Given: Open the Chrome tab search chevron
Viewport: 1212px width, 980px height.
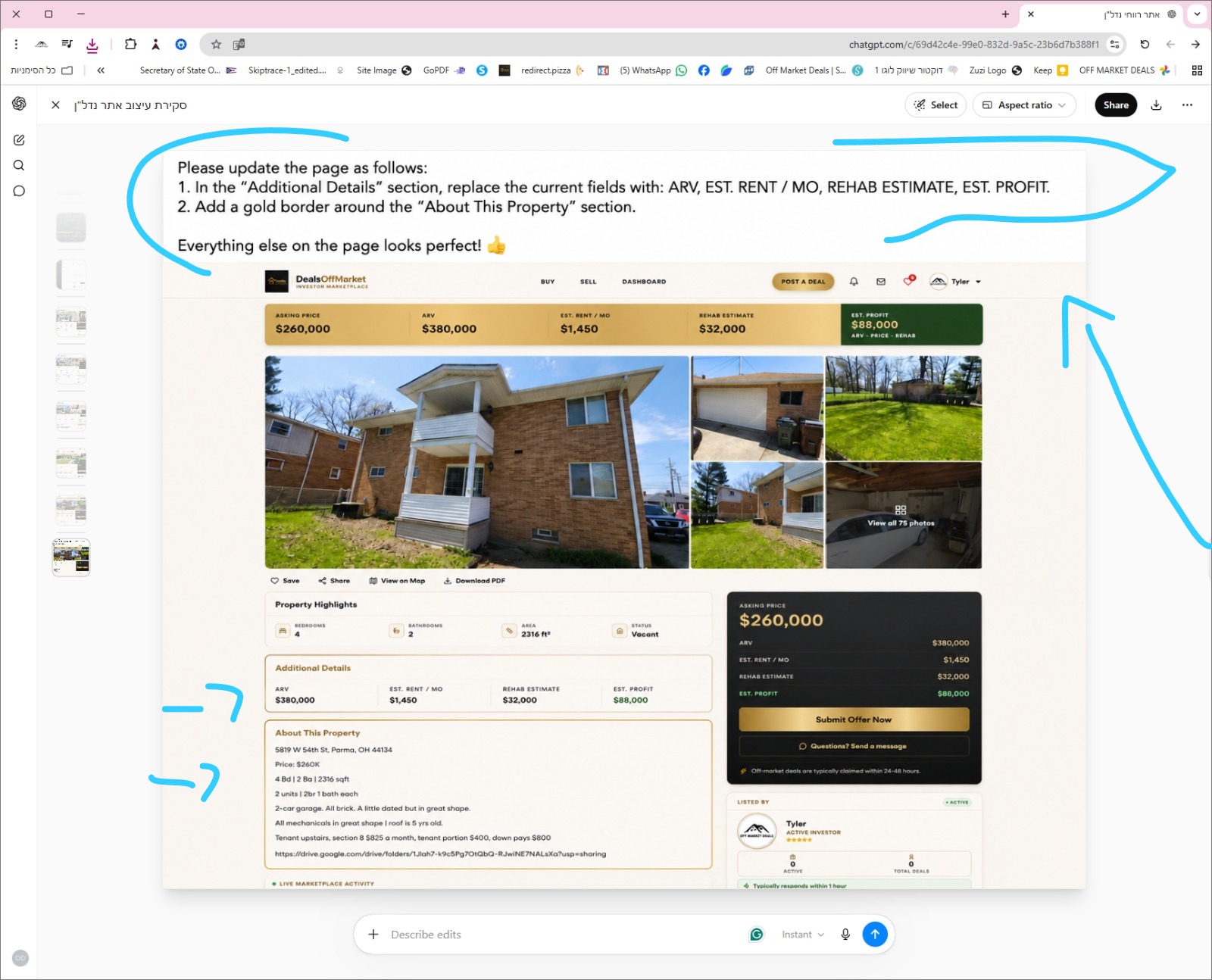Looking at the screenshot, I should pos(1197,14).
